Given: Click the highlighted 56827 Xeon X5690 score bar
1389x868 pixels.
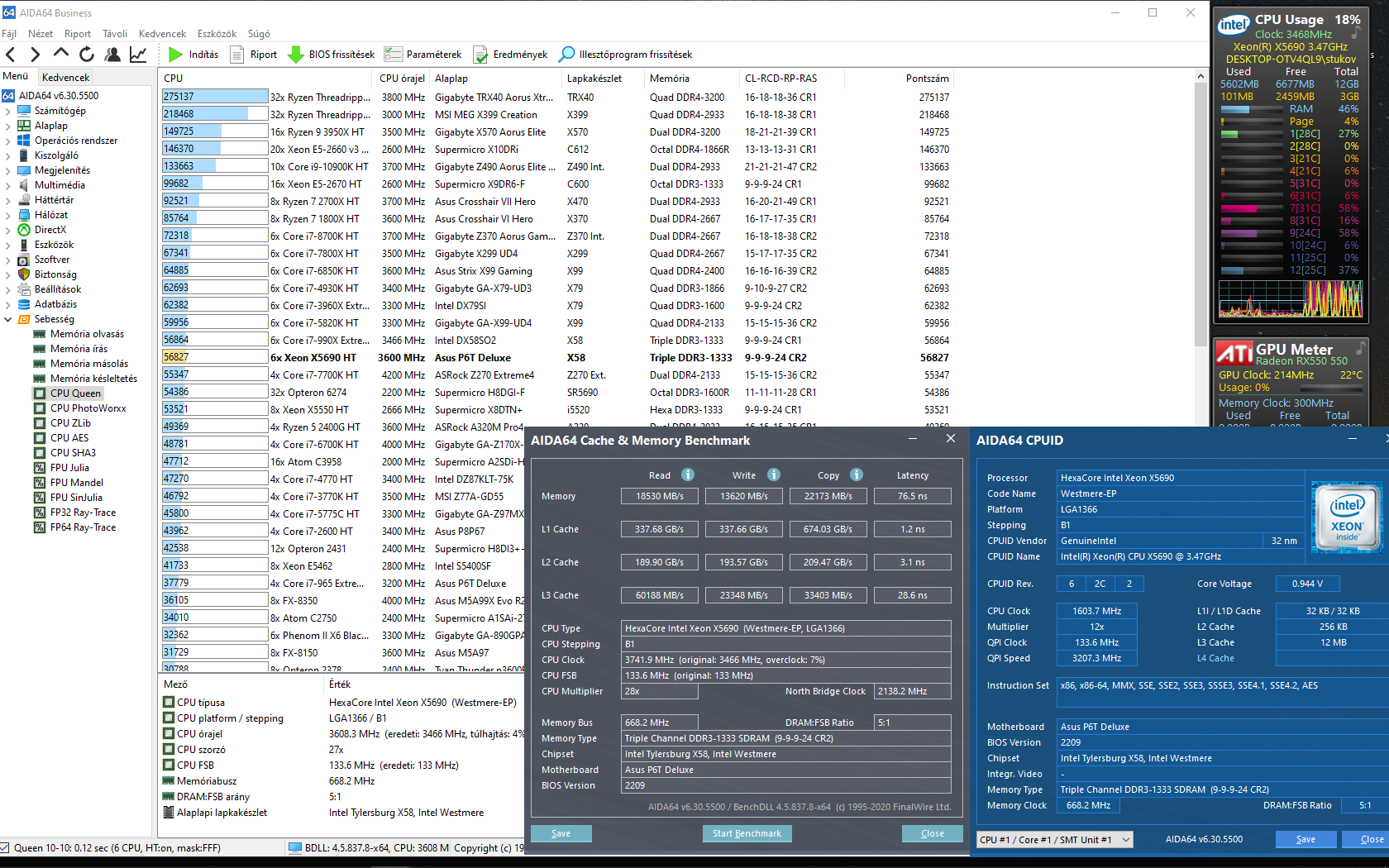Looking at the screenshot, I should pos(215,357).
